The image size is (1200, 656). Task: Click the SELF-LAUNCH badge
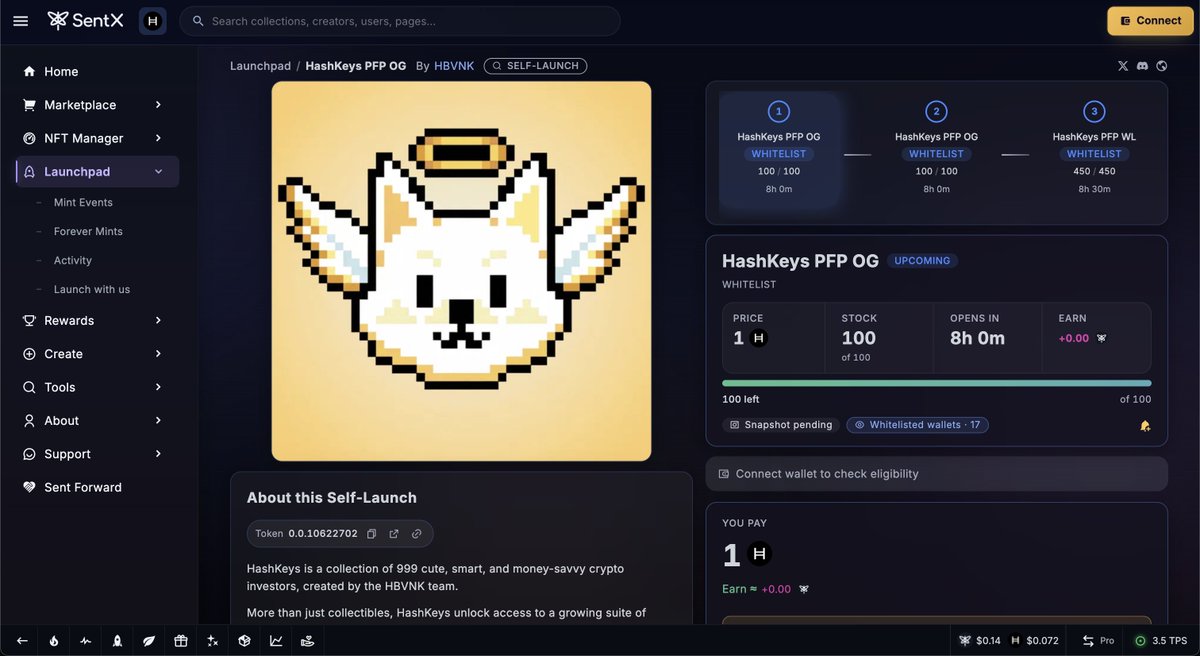[x=535, y=66]
